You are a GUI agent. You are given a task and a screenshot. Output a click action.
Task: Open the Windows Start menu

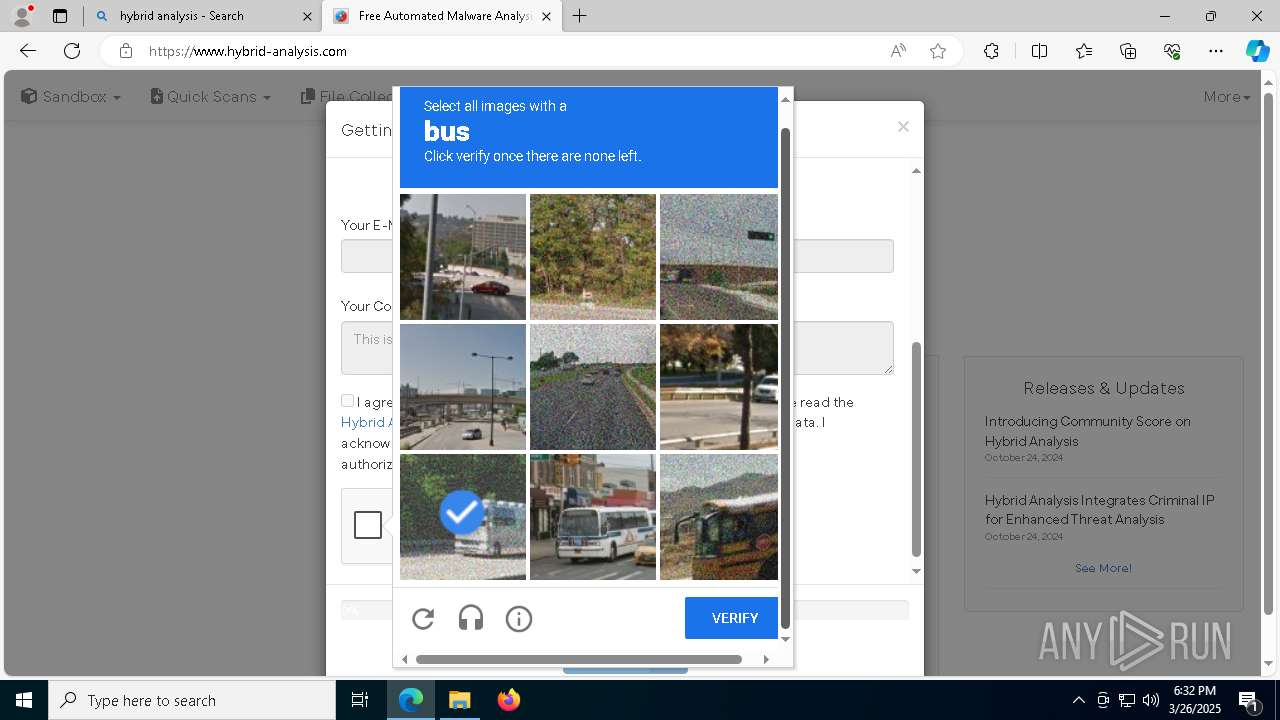click(x=24, y=700)
